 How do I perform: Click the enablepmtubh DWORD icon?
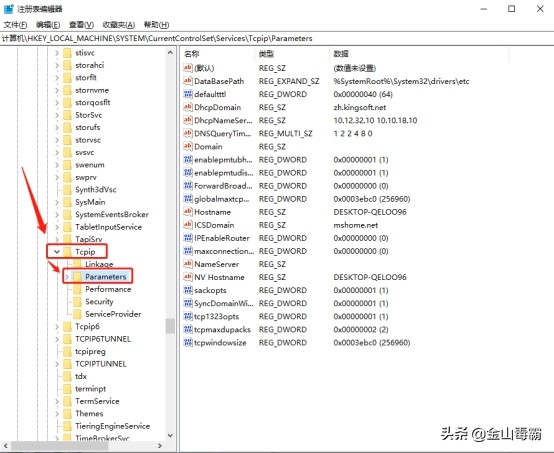click(x=188, y=160)
